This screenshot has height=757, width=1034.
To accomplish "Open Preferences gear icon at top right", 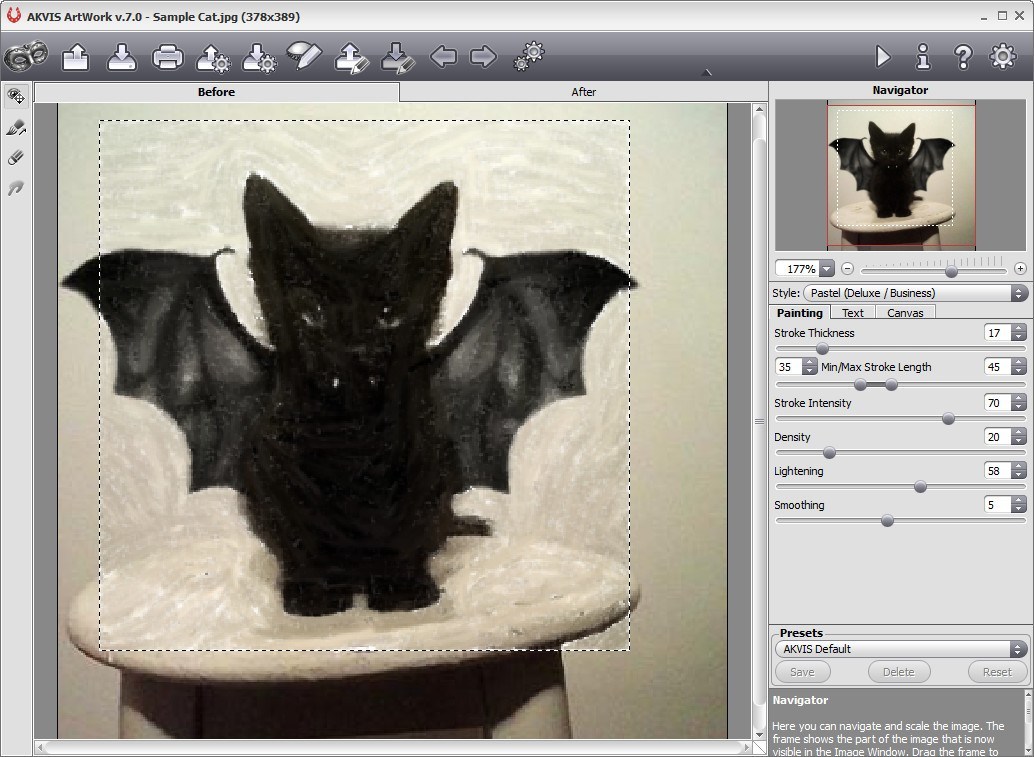I will click(x=1003, y=57).
